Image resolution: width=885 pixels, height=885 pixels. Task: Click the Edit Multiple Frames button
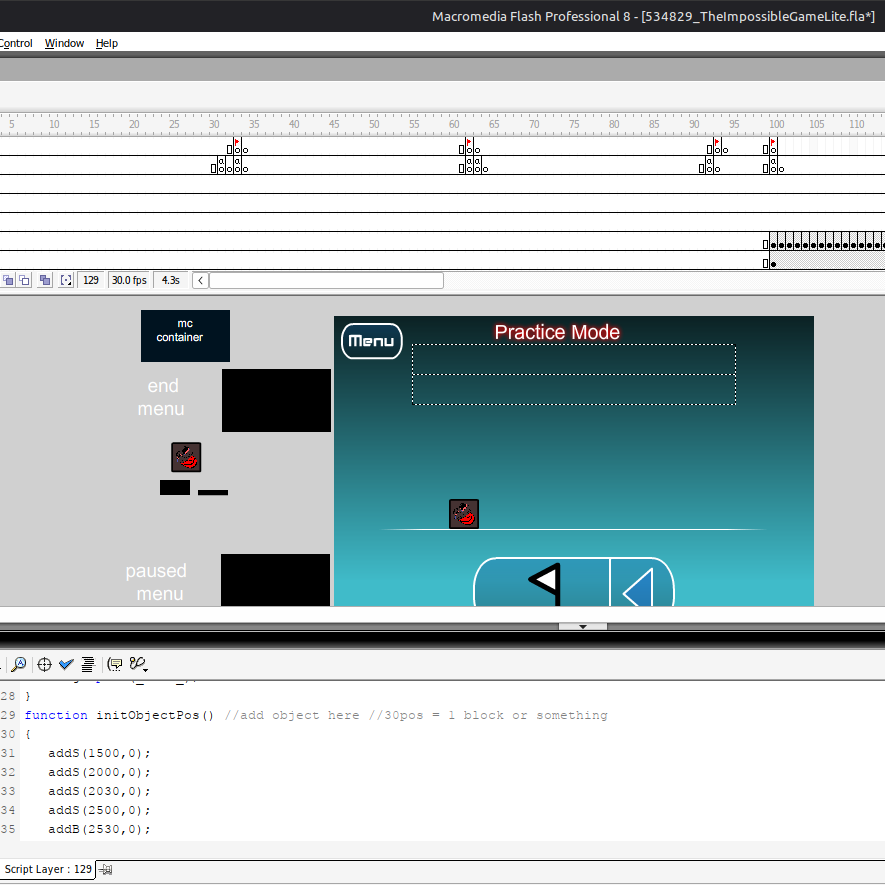point(45,281)
